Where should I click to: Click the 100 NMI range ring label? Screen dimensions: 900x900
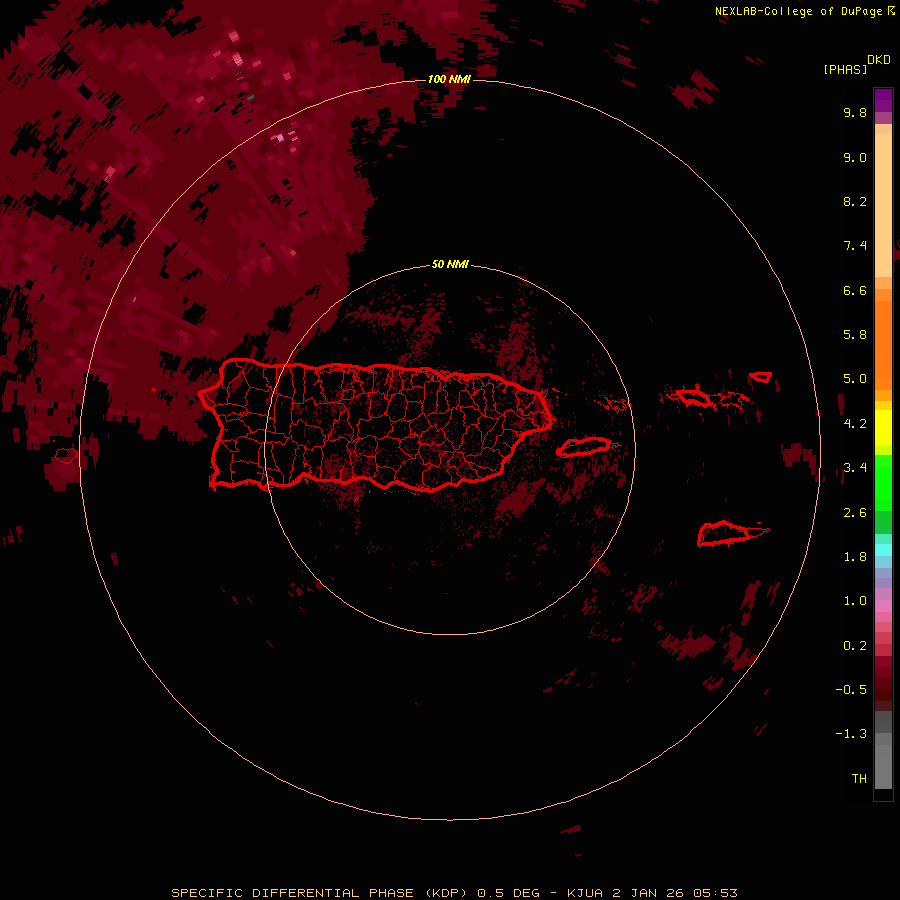point(449,79)
